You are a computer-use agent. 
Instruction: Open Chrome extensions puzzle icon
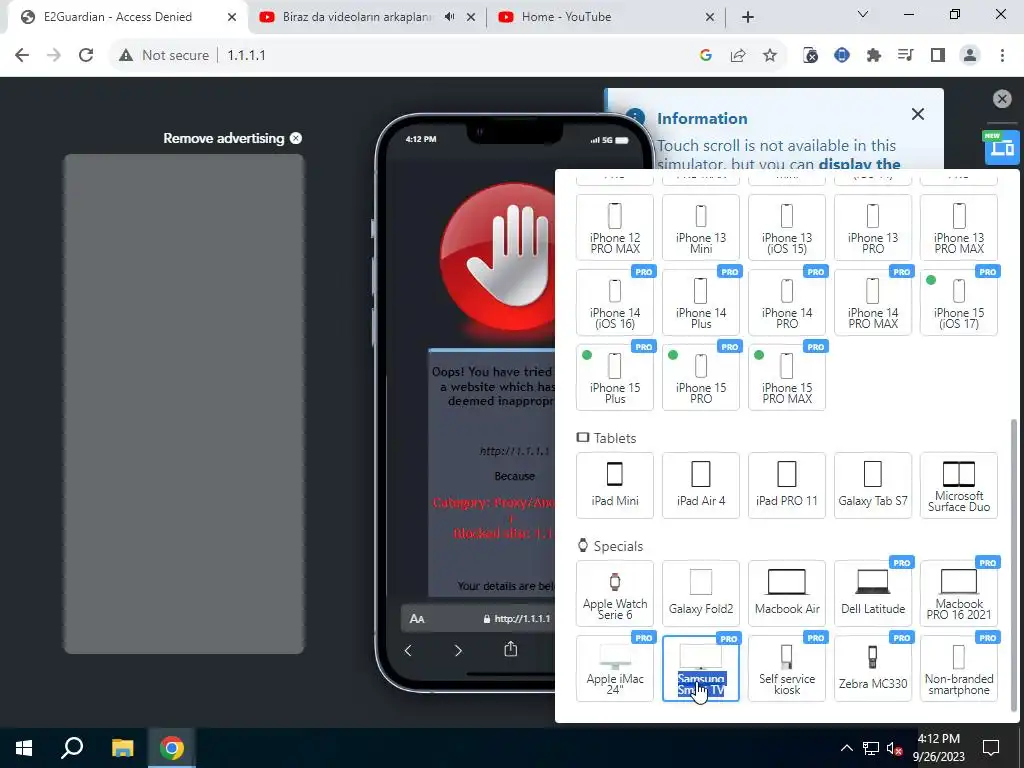tap(873, 56)
